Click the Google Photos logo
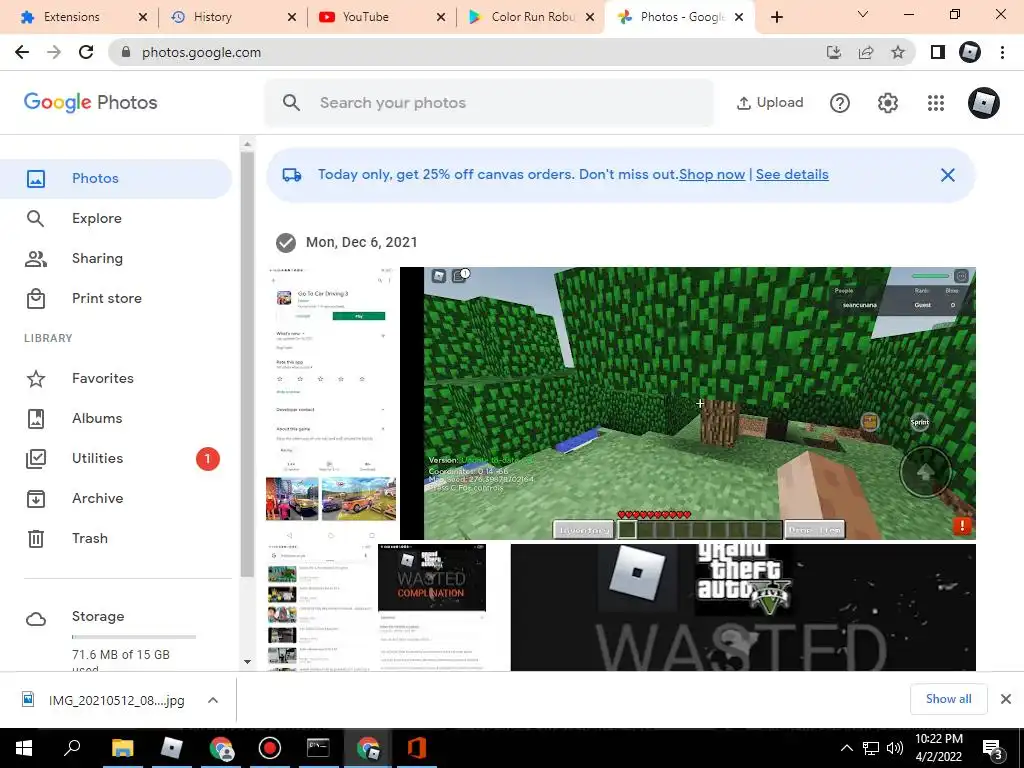Image resolution: width=1024 pixels, height=768 pixels. pos(90,103)
